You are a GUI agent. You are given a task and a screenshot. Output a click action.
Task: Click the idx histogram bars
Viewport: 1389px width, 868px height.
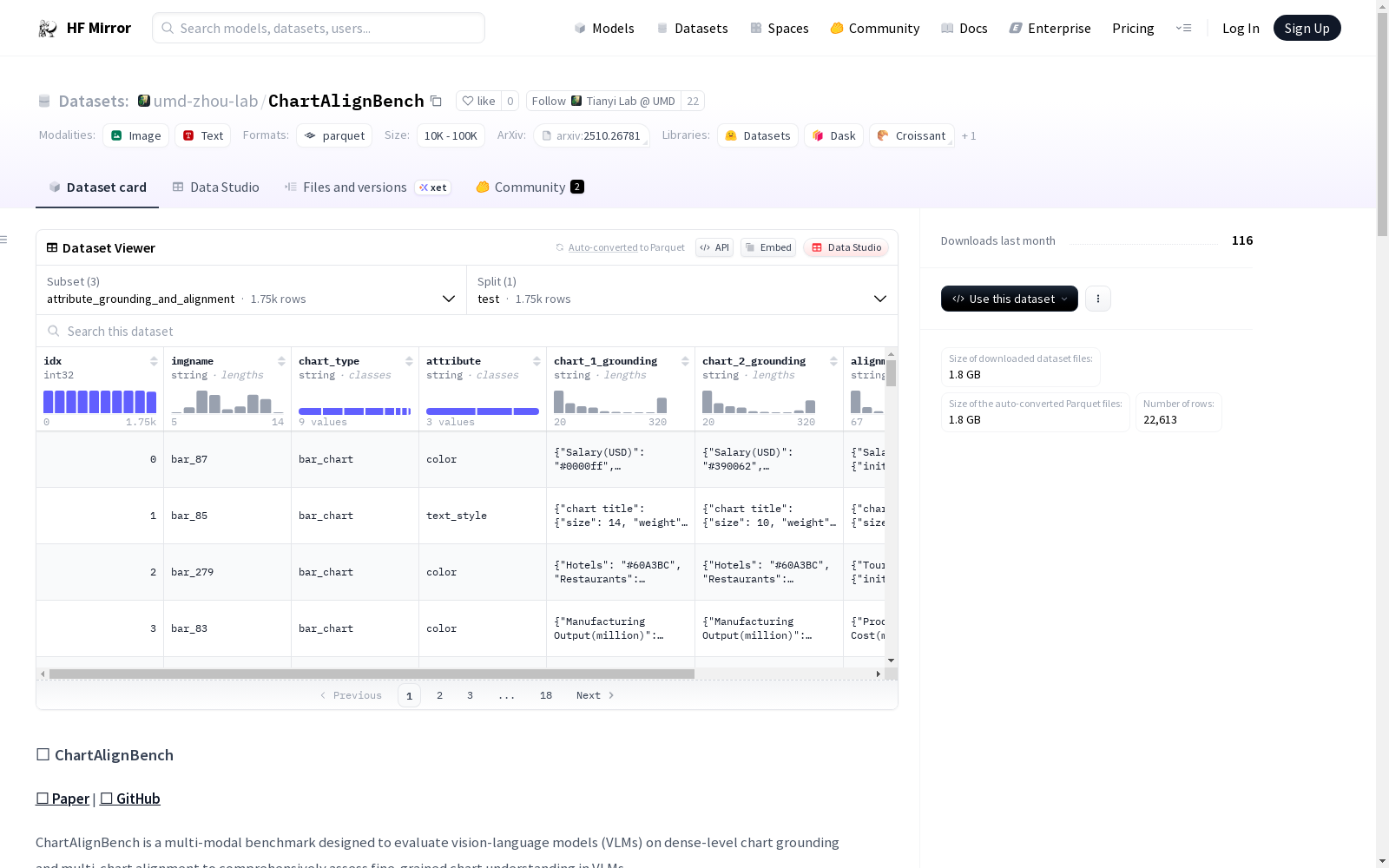(100, 401)
